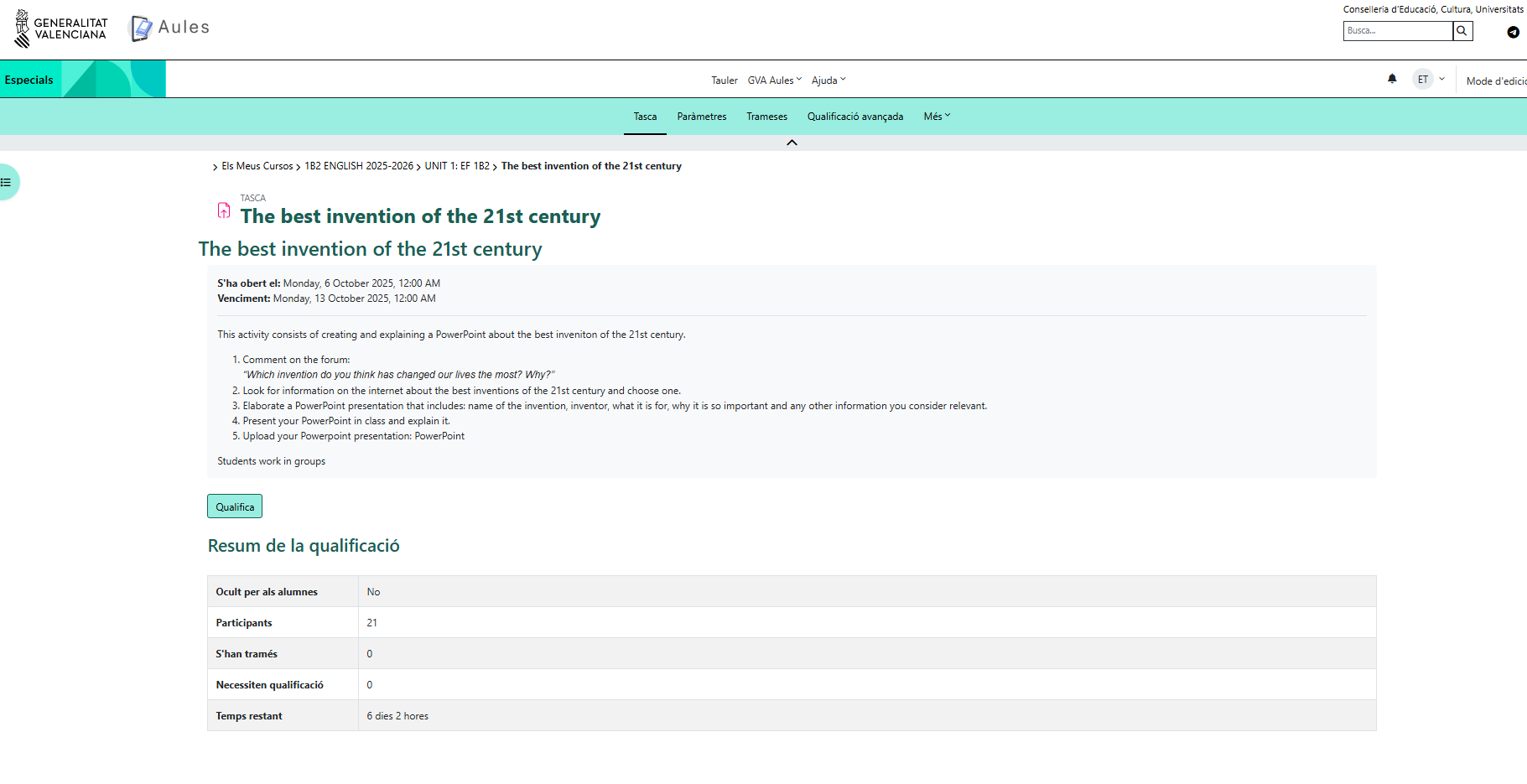Click the ET user avatar
The height and width of the screenshot is (784, 1527).
pyautogui.click(x=1422, y=80)
